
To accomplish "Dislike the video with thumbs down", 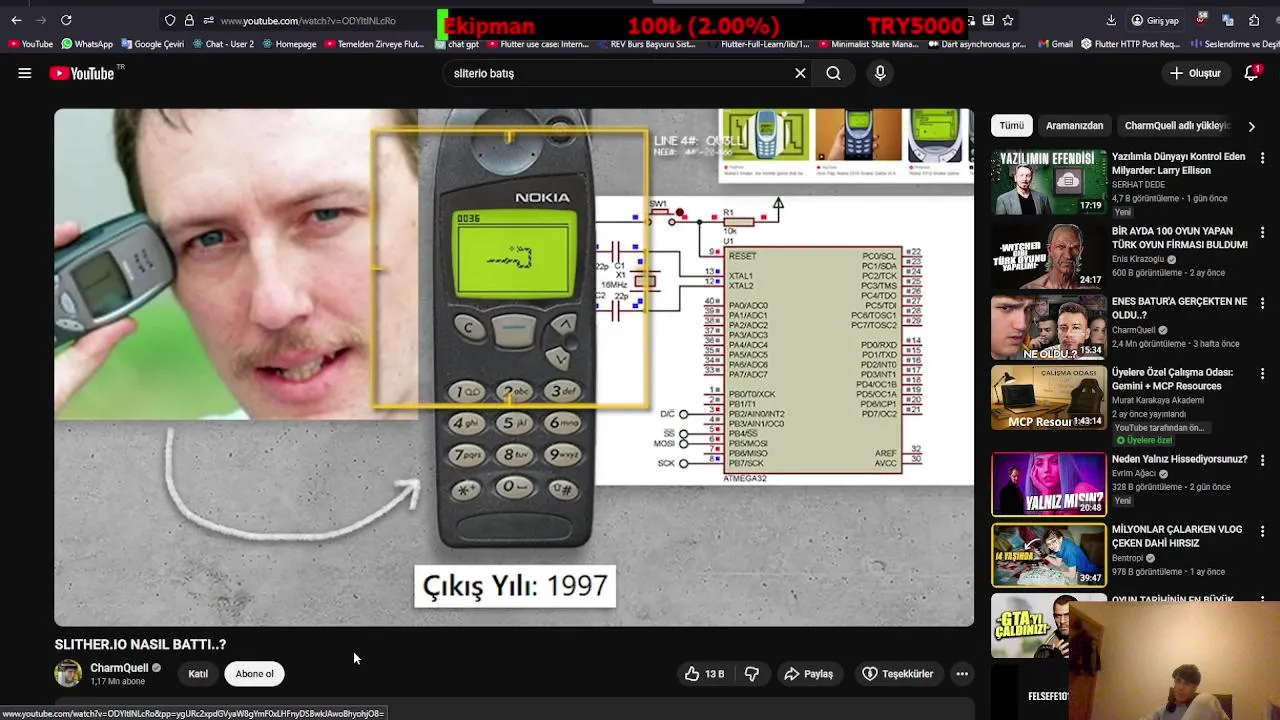I will (752, 674).
